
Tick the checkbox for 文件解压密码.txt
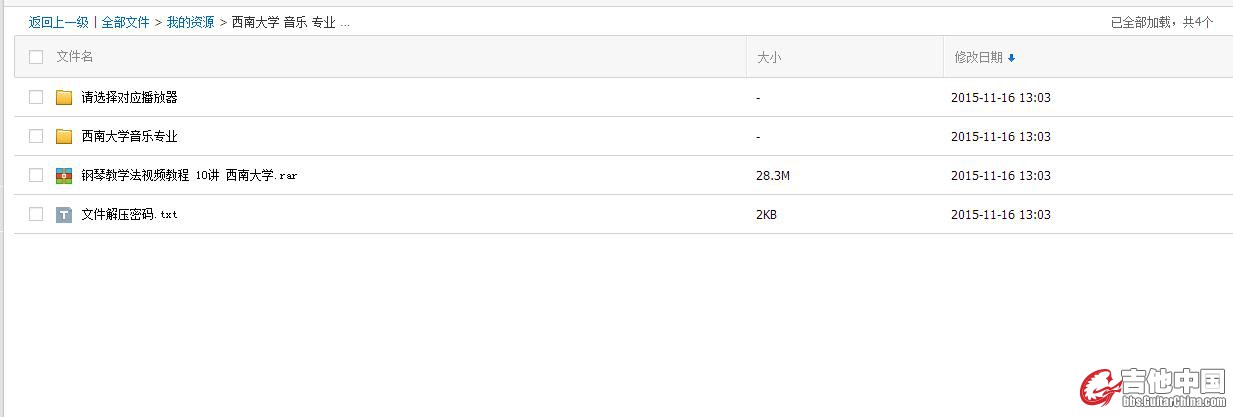click(x=36, y=214)
